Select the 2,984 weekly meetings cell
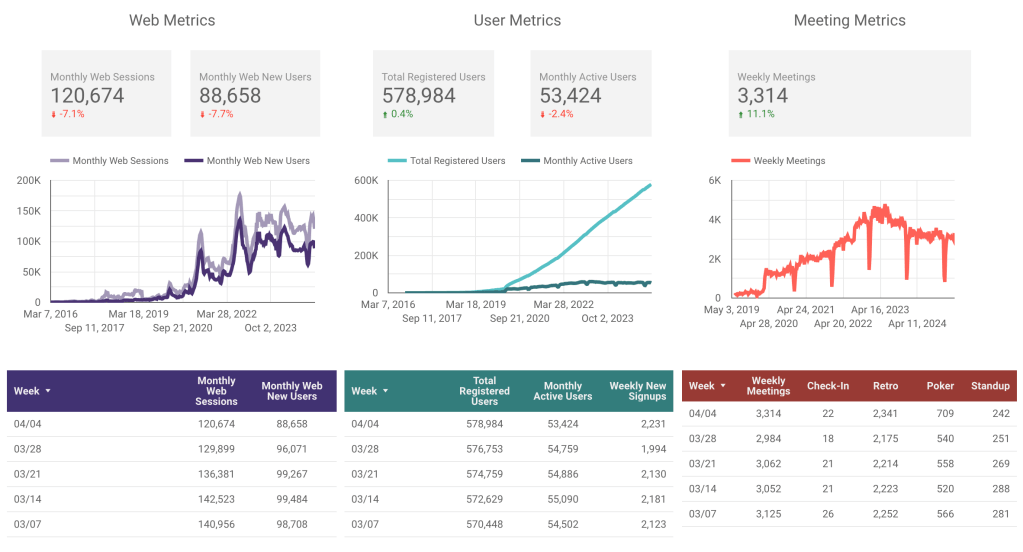 [768, 438]
